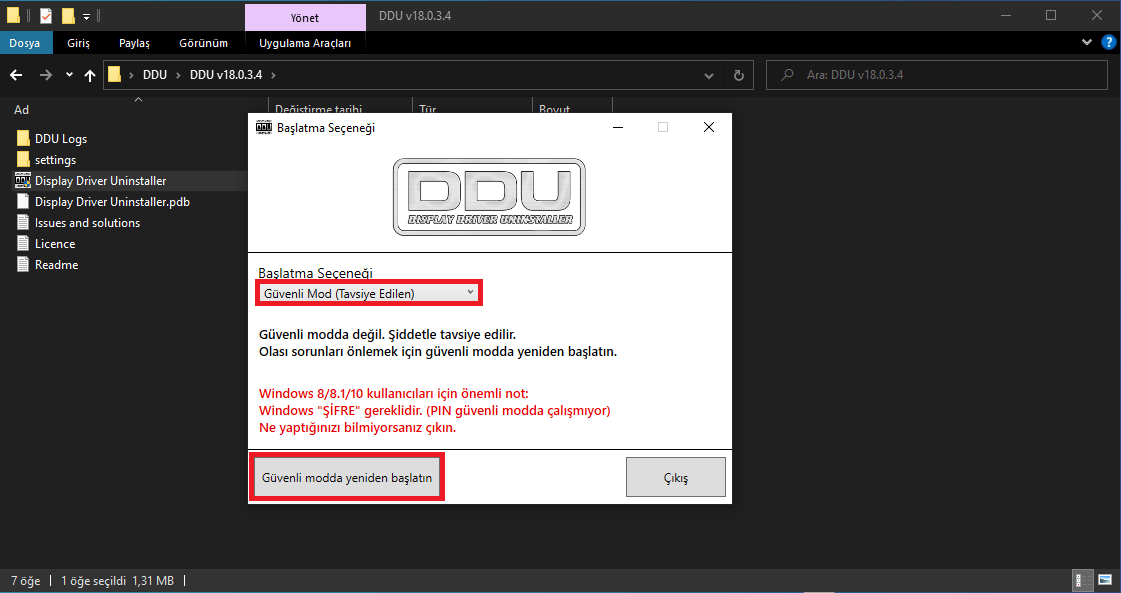This screenshot has width=1121, height=593.
Task: Select Issues and solutions file
Action: point(87,222)
